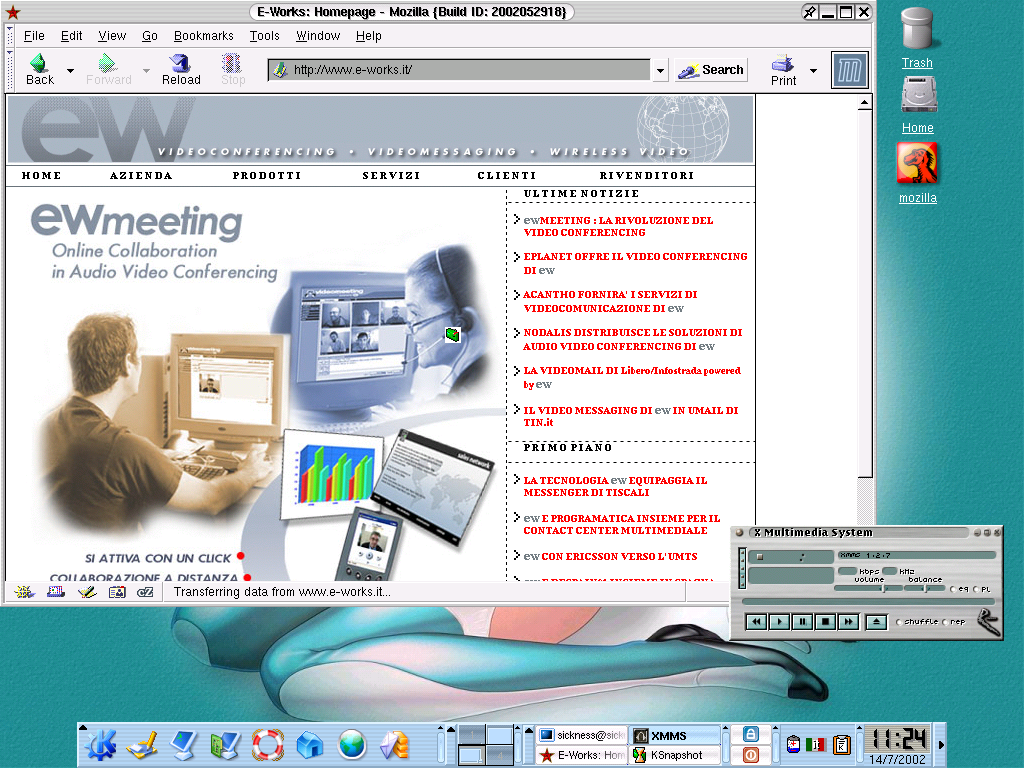The image size is (1024, 768).
Task: Launch the globe web browser panel icon
Action: (x=352, y=744)
